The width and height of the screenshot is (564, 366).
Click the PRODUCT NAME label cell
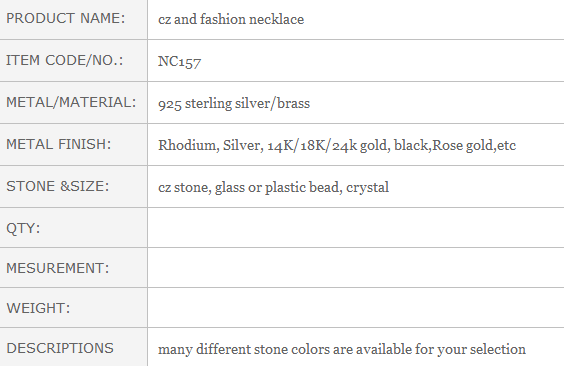pos(73,19)
